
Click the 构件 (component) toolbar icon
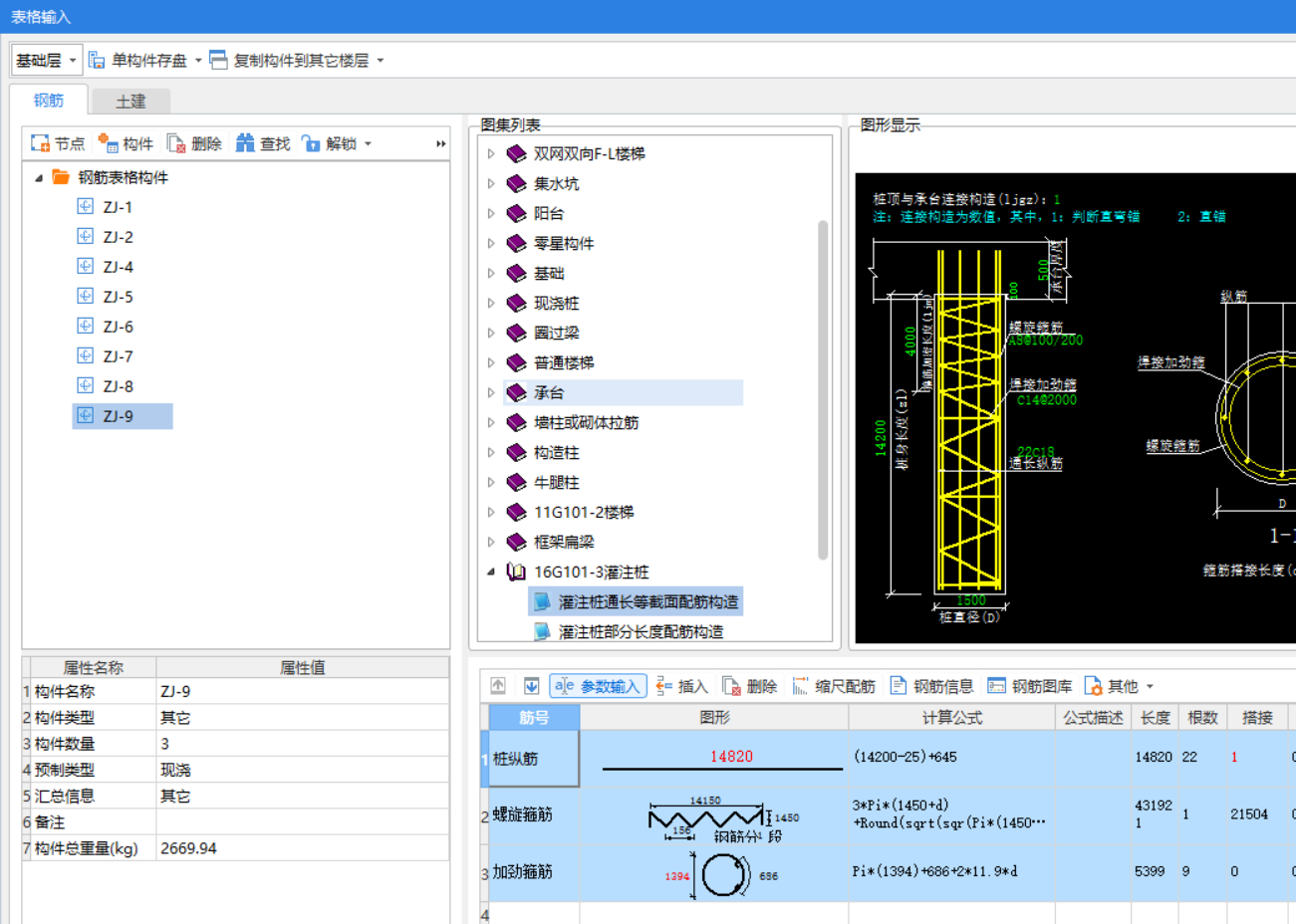click(x=109, y=143)
